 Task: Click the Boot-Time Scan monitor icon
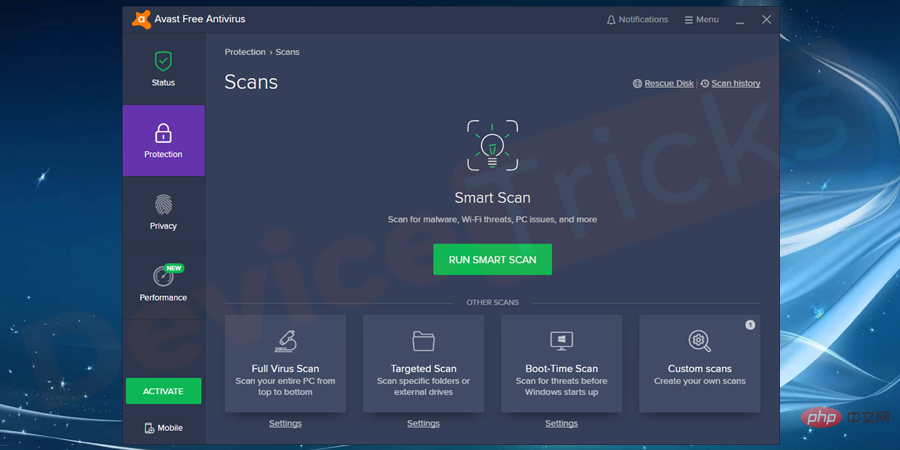(561, 341)
